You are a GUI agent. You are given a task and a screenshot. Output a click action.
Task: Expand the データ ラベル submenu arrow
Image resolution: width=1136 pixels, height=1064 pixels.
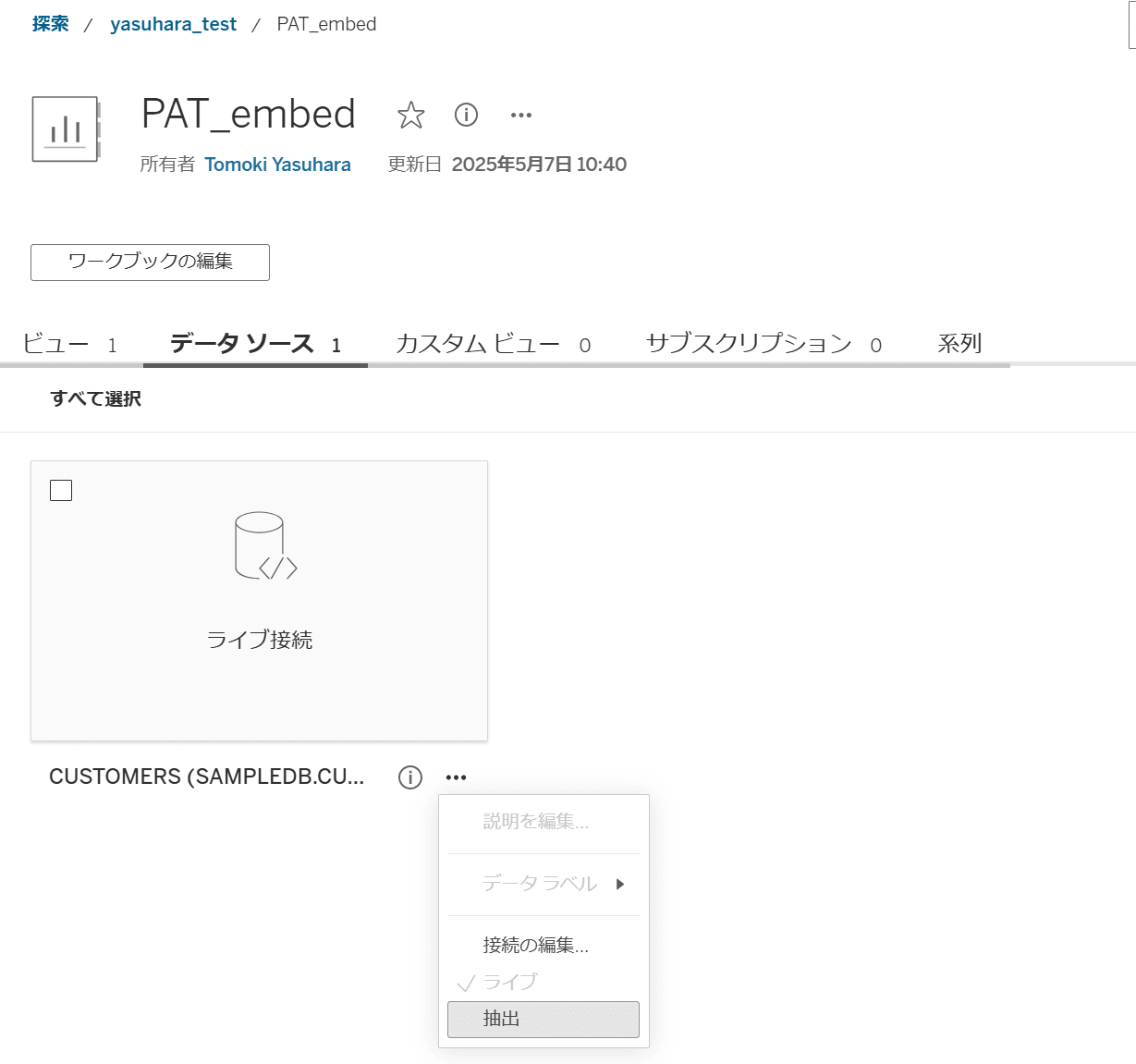[x=620, y=885]
